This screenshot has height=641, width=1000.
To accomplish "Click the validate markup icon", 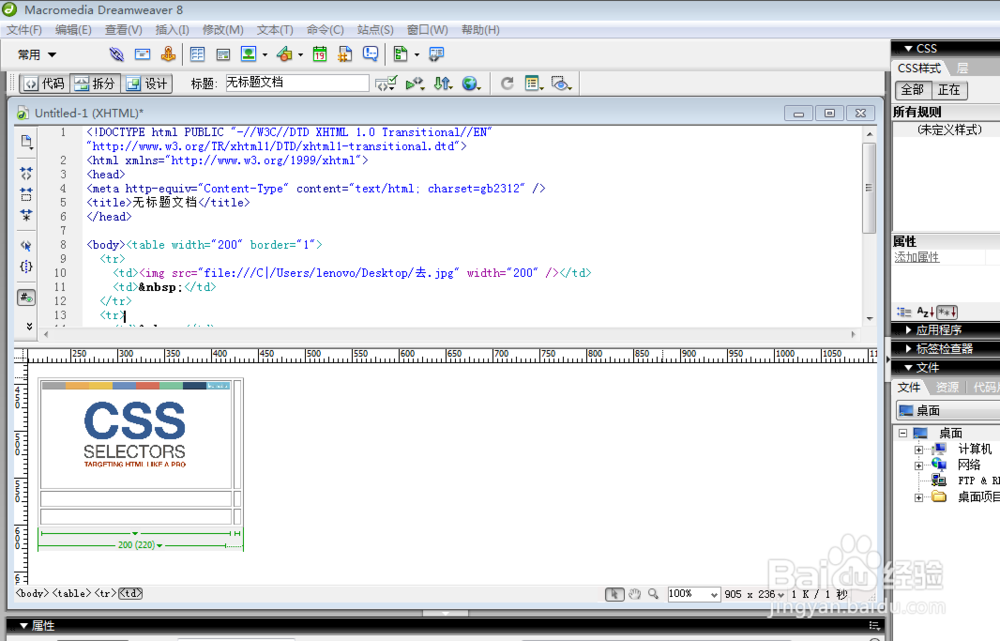I will tap(385, 84).
